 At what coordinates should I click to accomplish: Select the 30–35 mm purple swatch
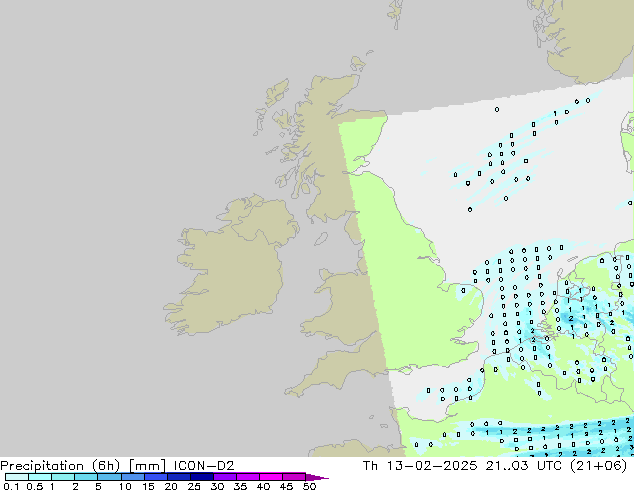tap(224, 477)
